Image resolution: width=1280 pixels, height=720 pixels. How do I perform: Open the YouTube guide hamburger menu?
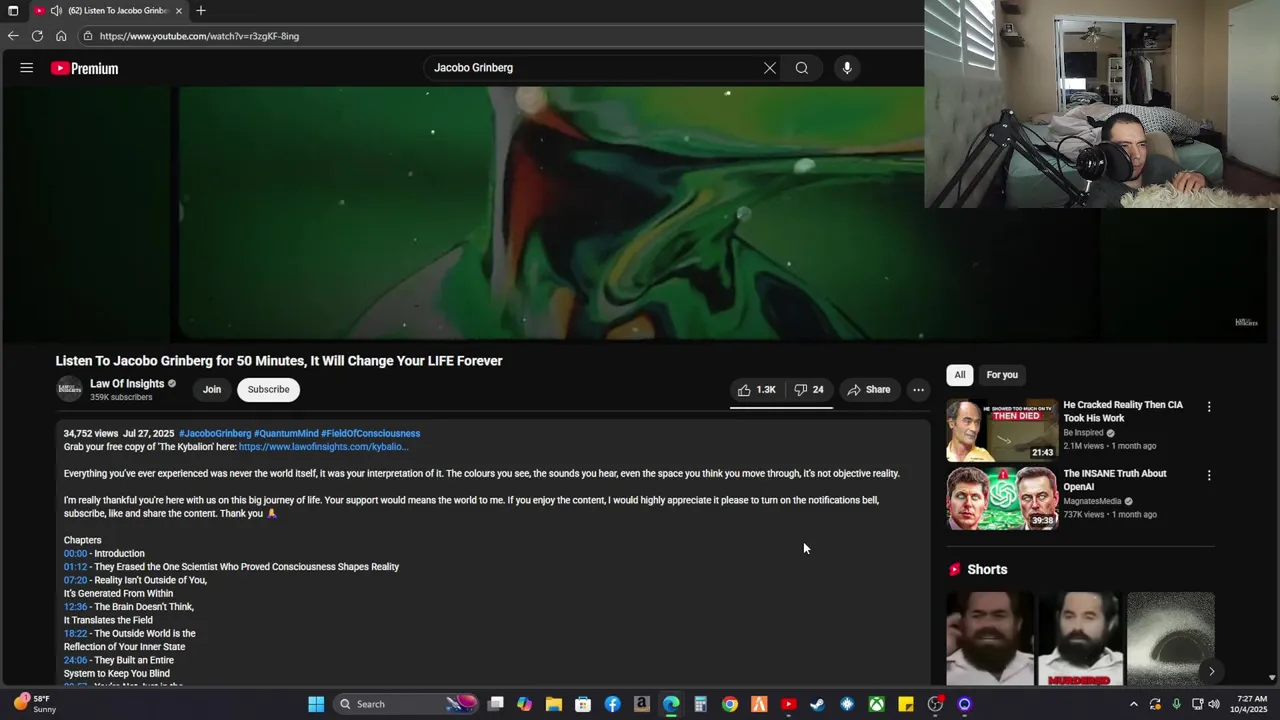(x=27, y=68)
